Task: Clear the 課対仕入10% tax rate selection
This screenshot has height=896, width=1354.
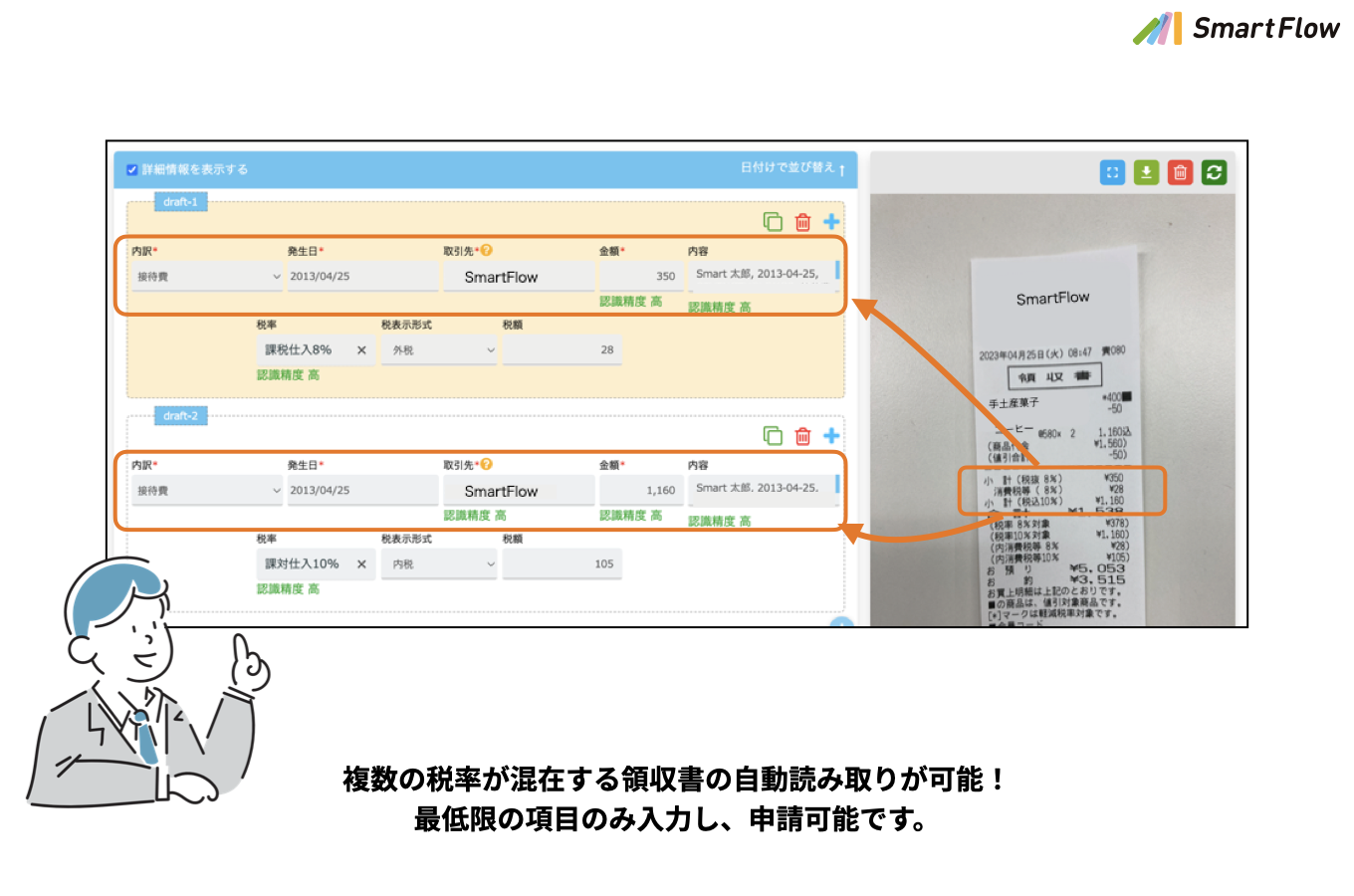Action: (361, 564)
